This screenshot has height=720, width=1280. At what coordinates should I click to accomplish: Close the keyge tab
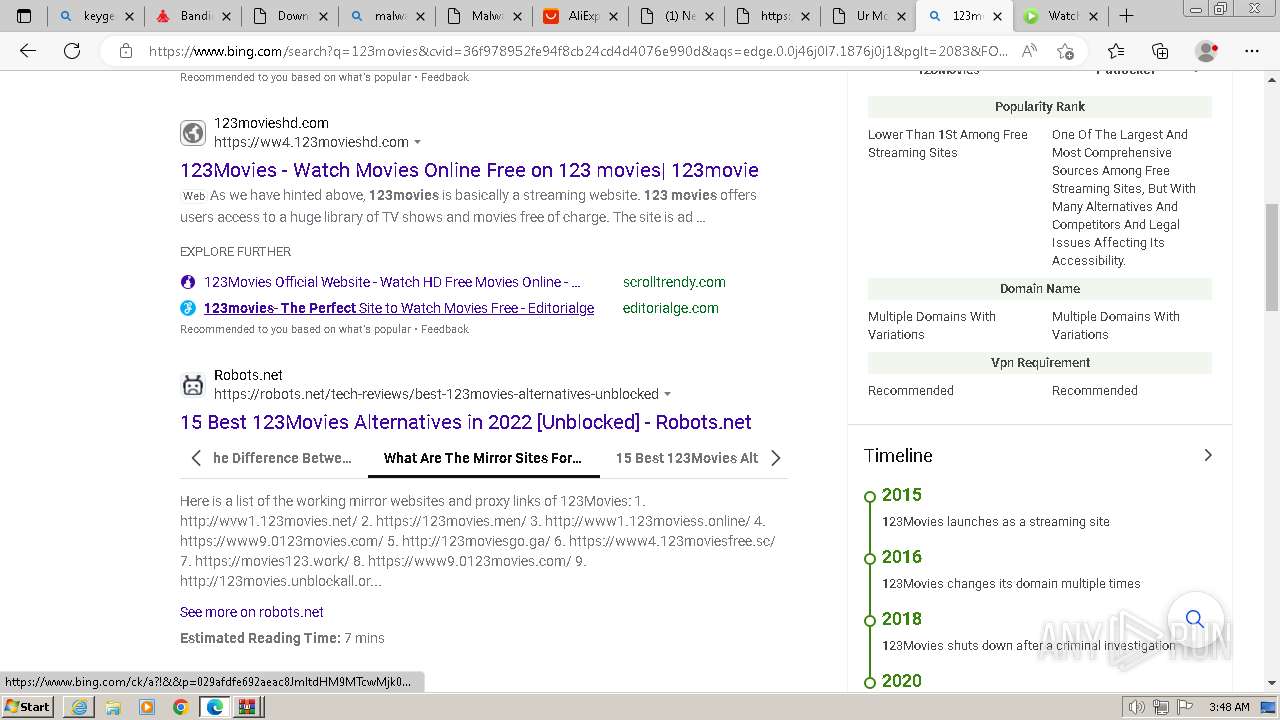(129, 16)
